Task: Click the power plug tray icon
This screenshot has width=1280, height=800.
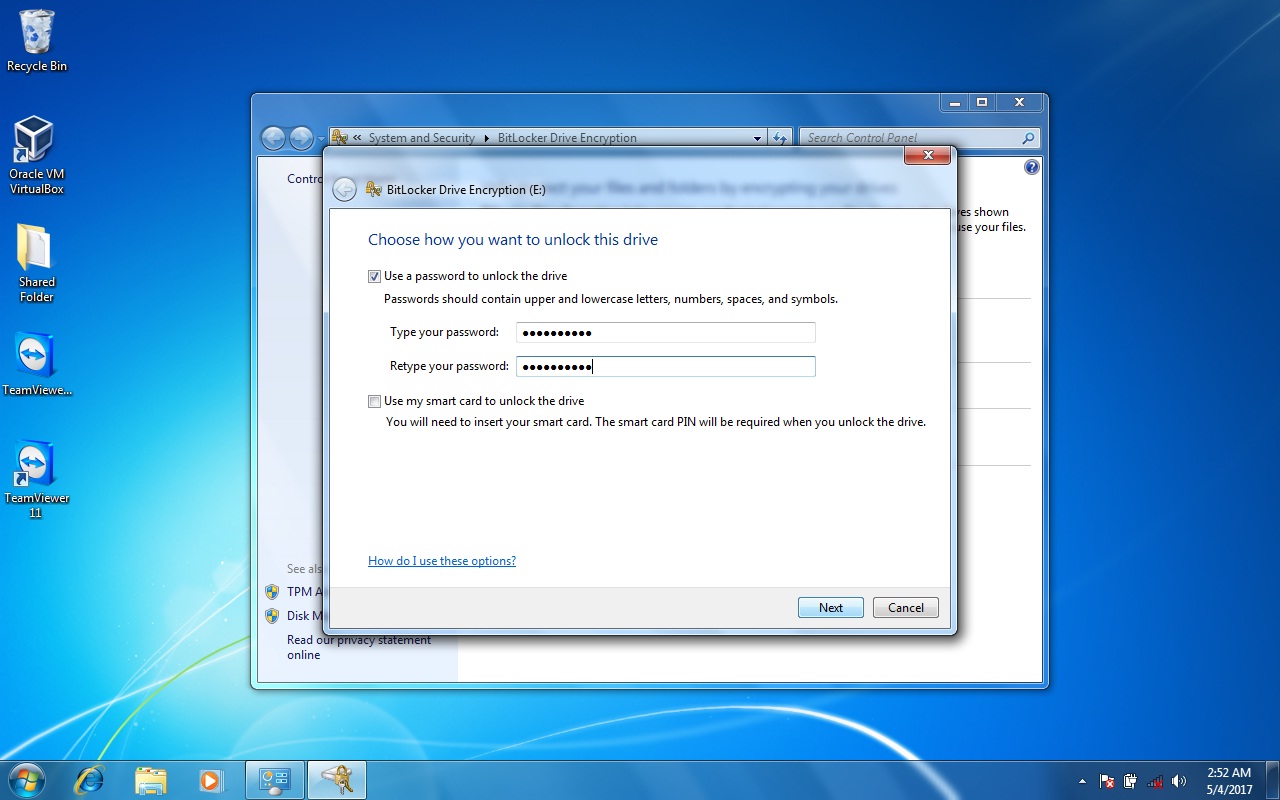Action: click(x=1131, y=781)
